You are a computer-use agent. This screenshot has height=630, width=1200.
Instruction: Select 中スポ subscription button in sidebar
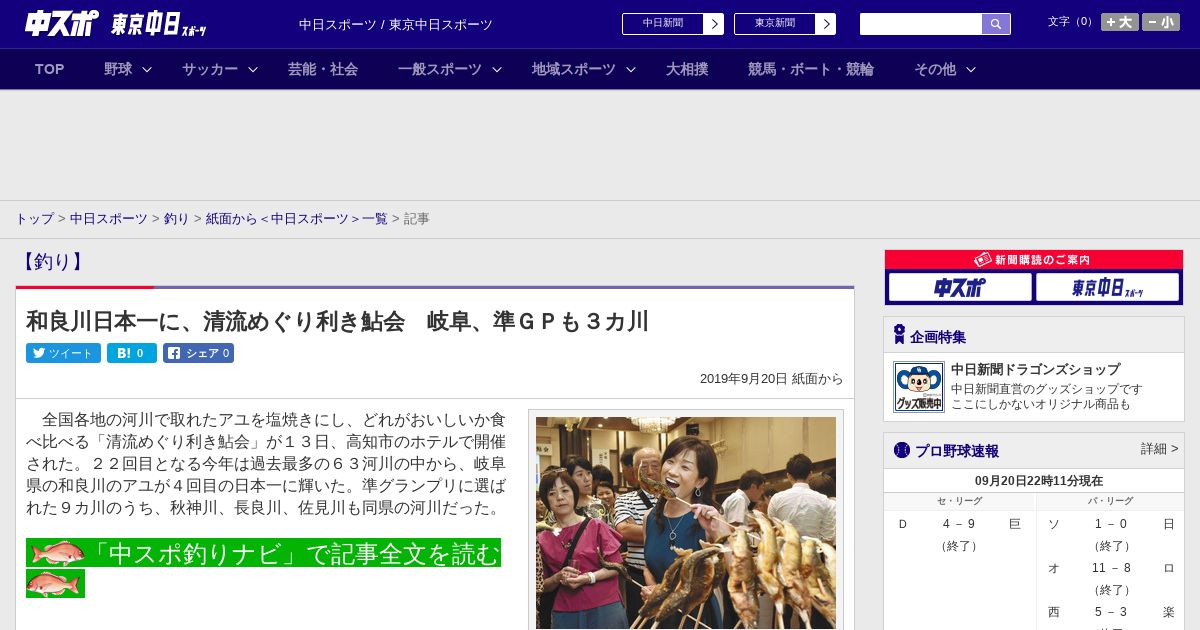[960, 287]
